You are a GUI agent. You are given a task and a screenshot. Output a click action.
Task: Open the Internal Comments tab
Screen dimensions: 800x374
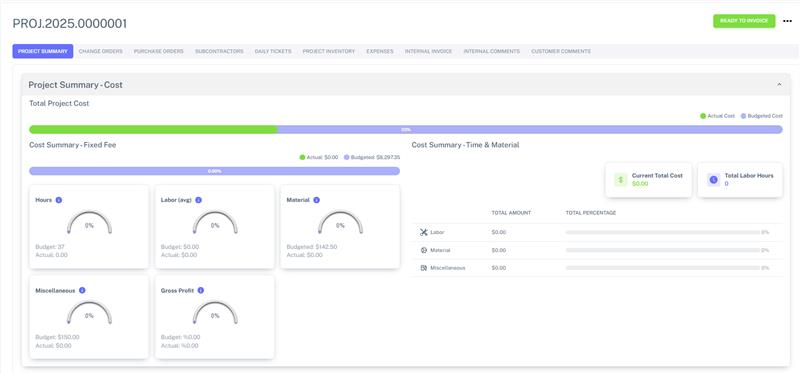(491, 51)
